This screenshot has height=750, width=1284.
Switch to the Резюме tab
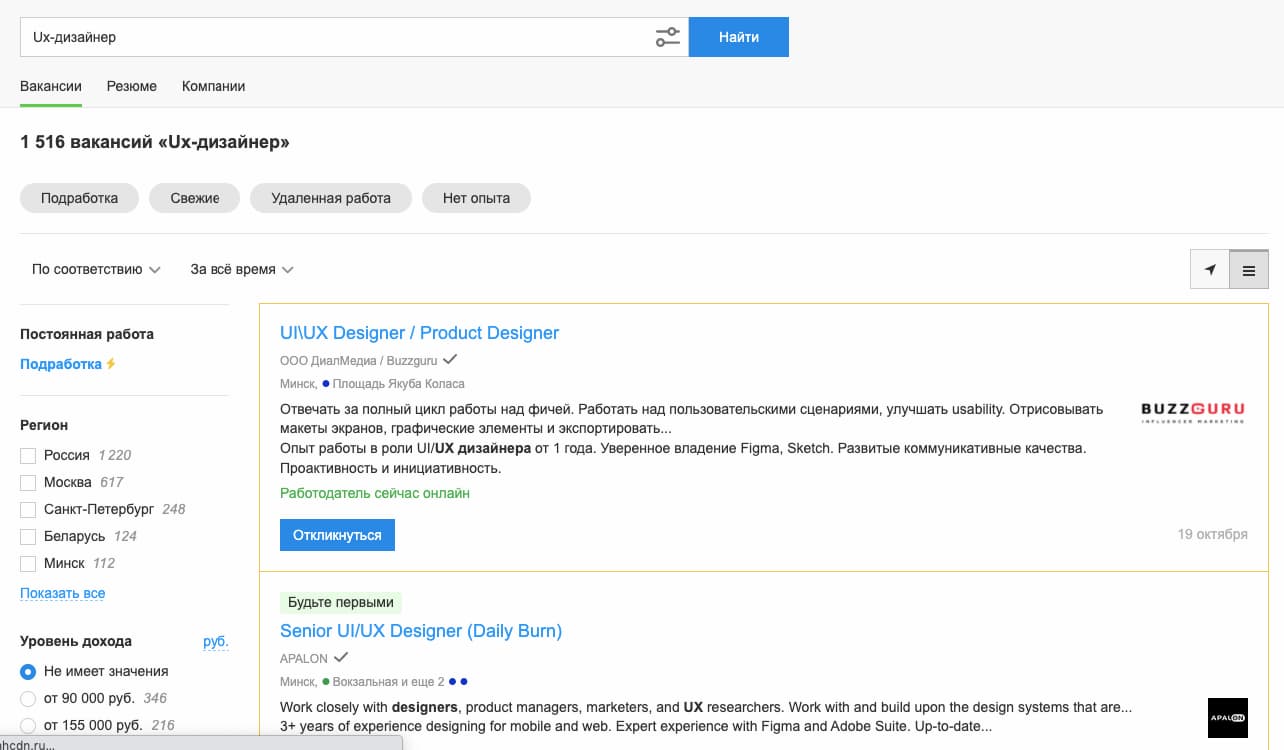131,86
